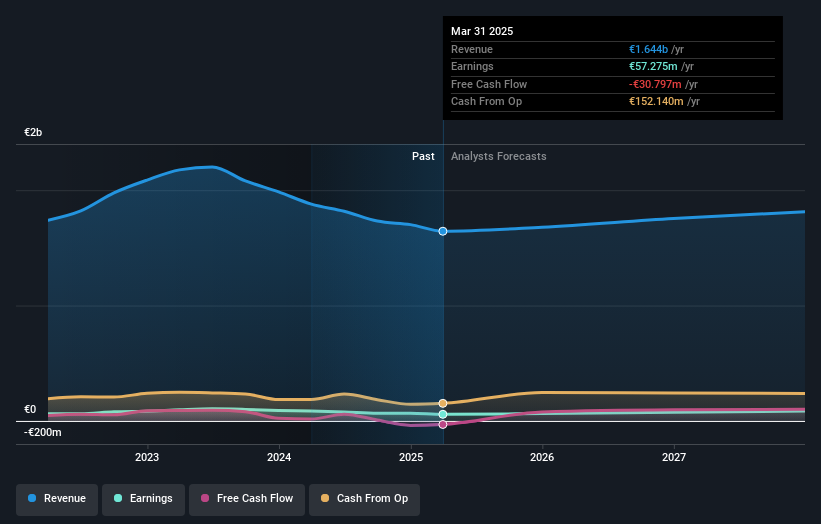
Task: Toggle the Earnings legend button
Action: click(143, 499)
